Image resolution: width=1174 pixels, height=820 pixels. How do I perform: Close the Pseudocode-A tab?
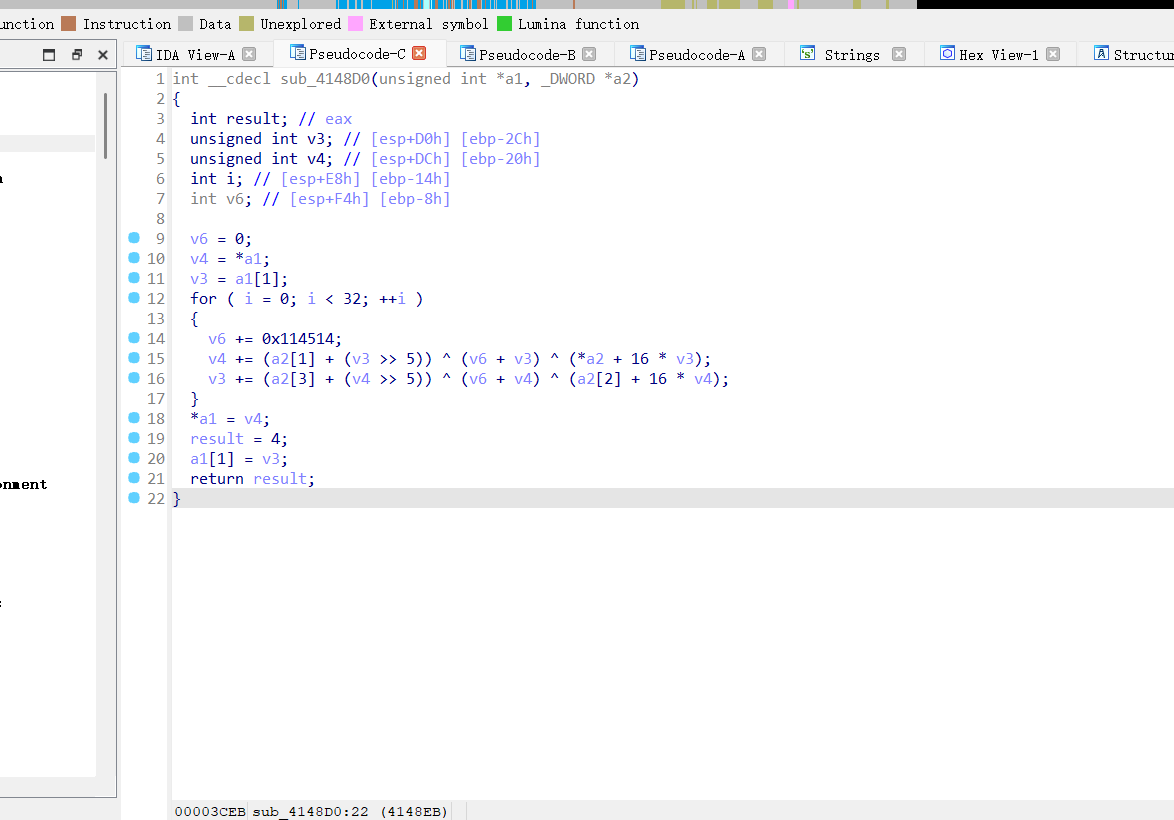[759, 54]
